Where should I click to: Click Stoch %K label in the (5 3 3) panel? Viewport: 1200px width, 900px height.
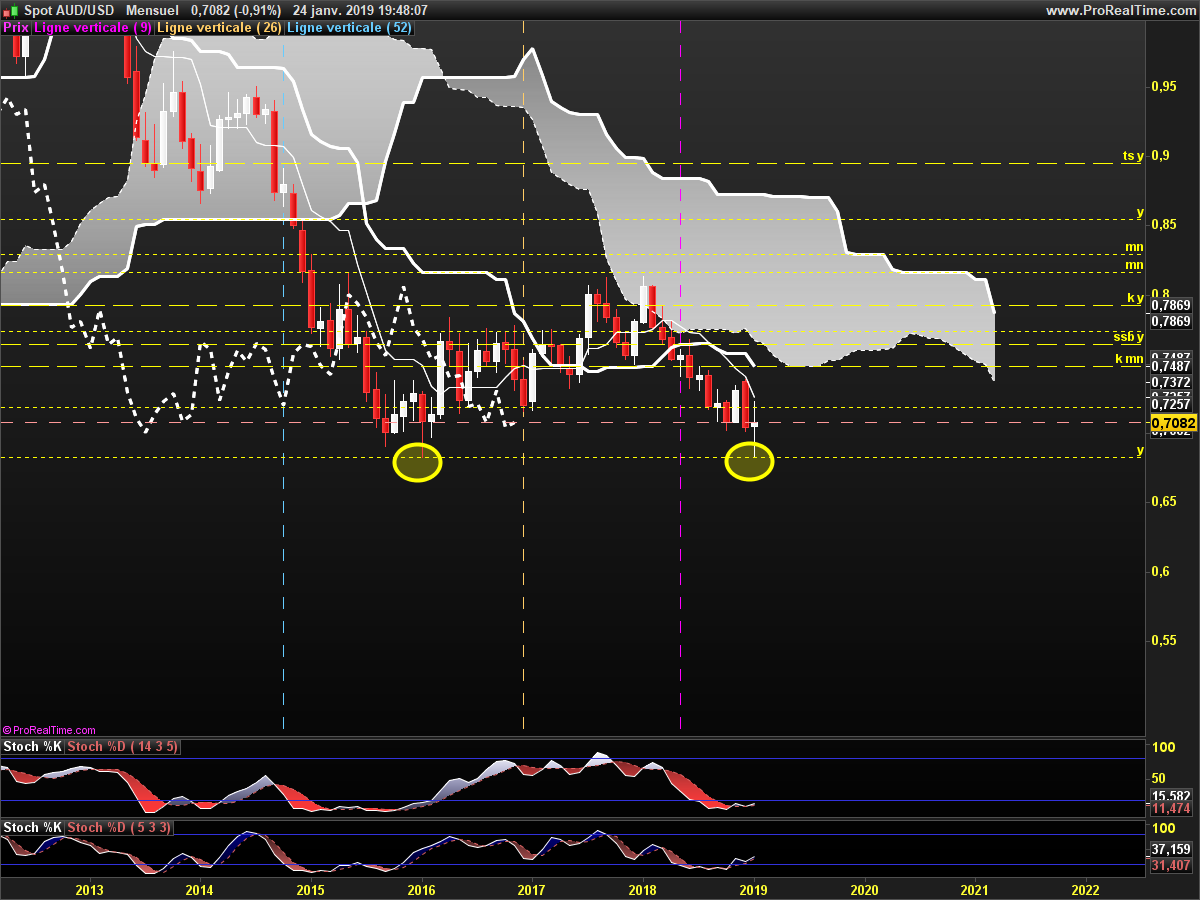tap(33, 827)
